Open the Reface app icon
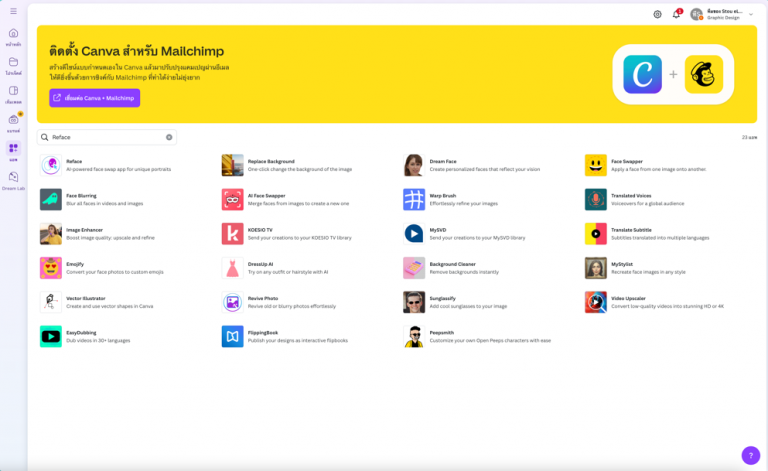 click(51, 165)
